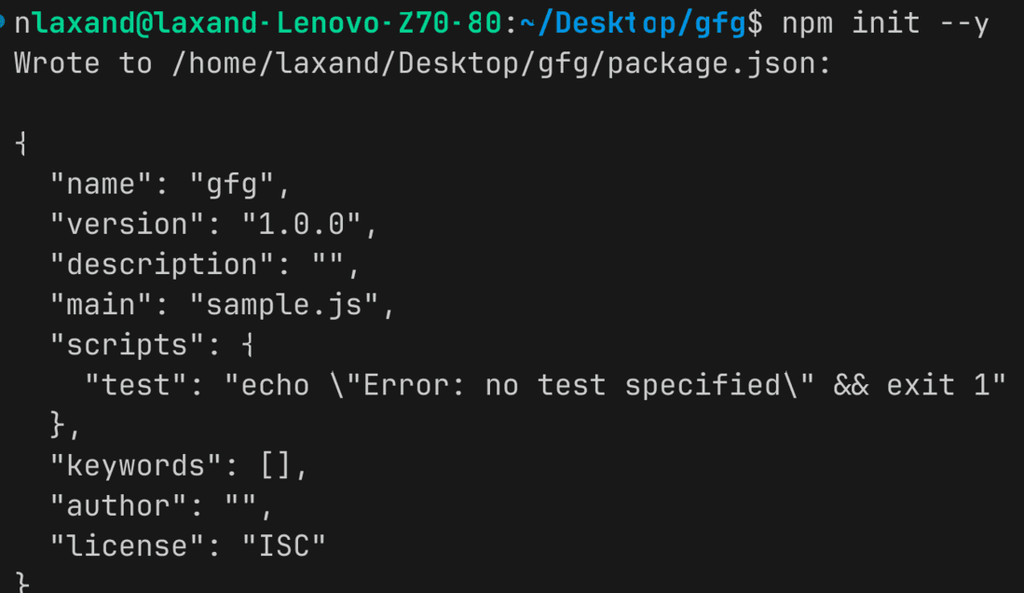This screenshot has width=1024, height=593.
Task: Click the "main" key
Action: coord(100,305)
